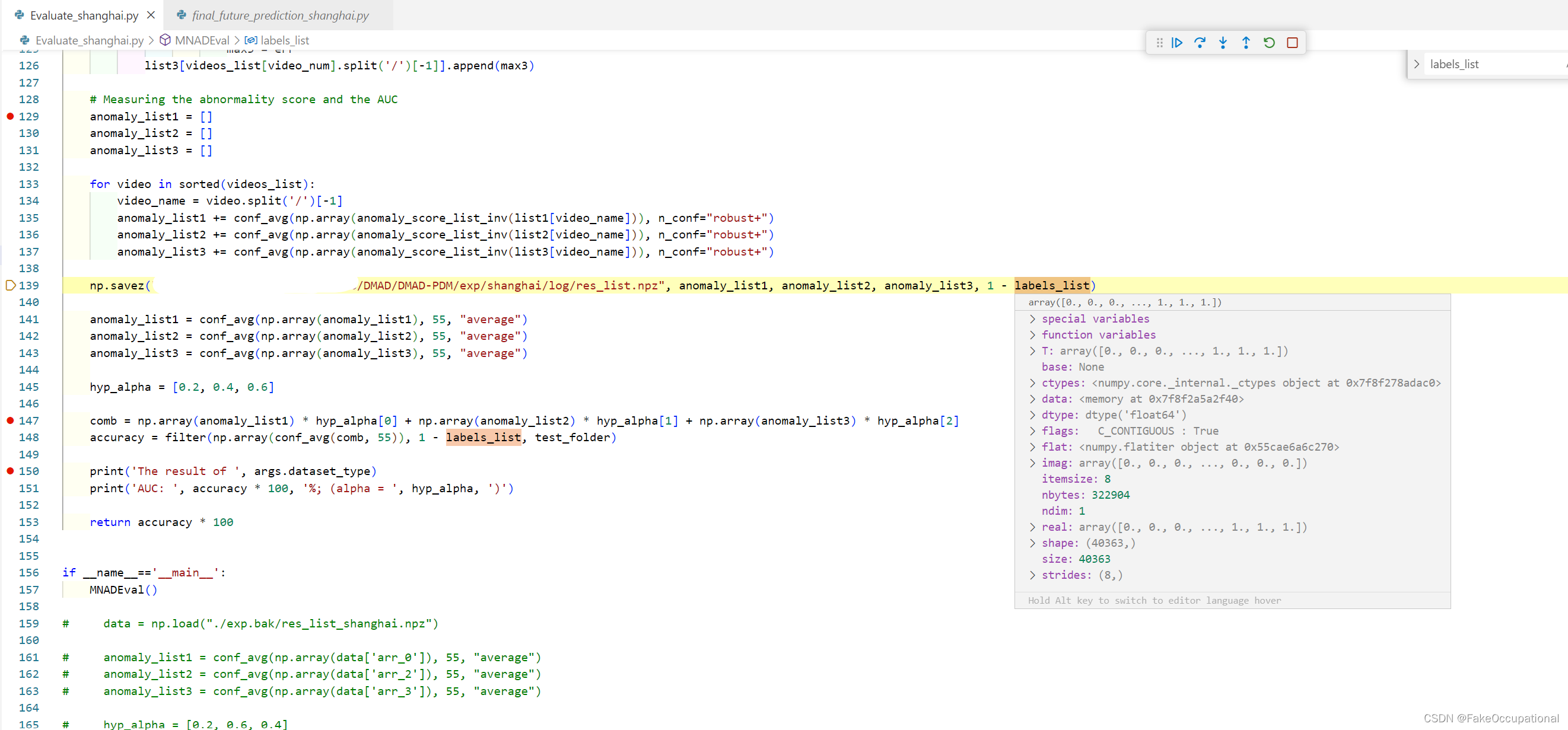1568x730 pixels.
Task: Click the MNADEval() call on line 157
Action: [123, 589]
